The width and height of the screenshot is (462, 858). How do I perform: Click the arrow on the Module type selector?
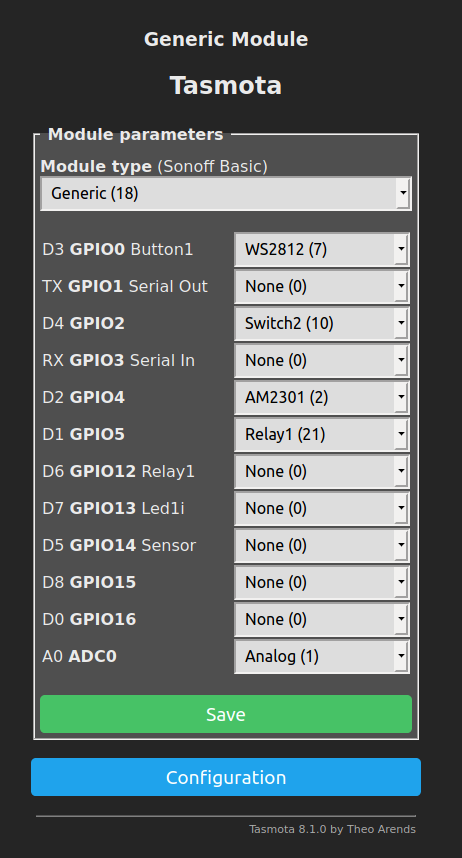[403, 193]
